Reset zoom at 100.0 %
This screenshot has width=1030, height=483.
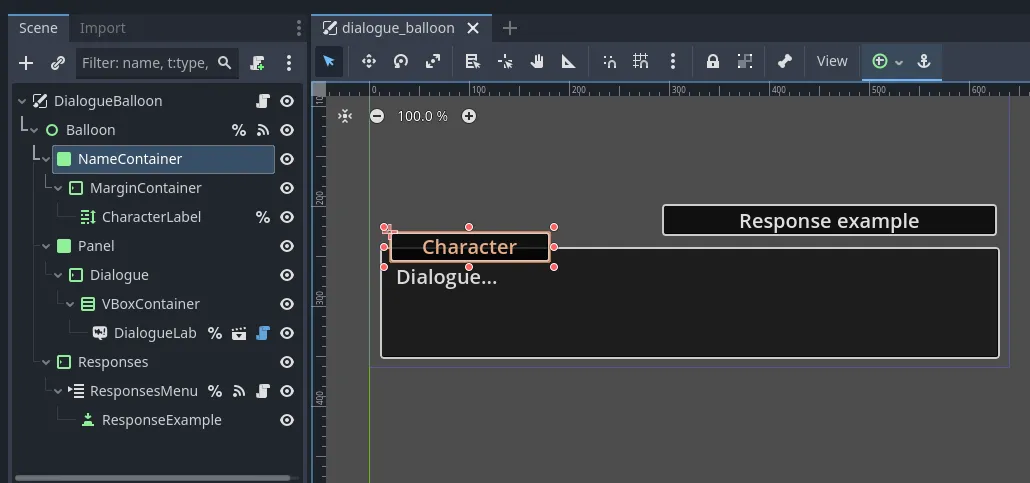pos(422,116)
